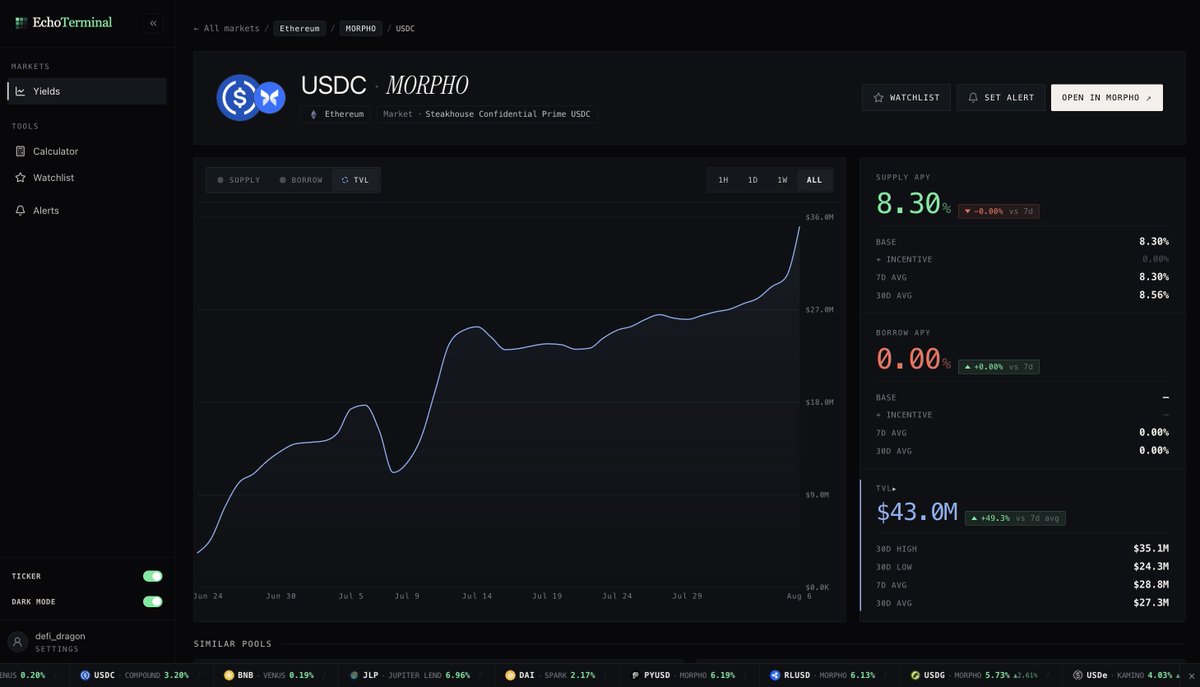Turn off the Ticker toggle
Image resolution: width=1200 pixels, height=687 pixels.
152,576
